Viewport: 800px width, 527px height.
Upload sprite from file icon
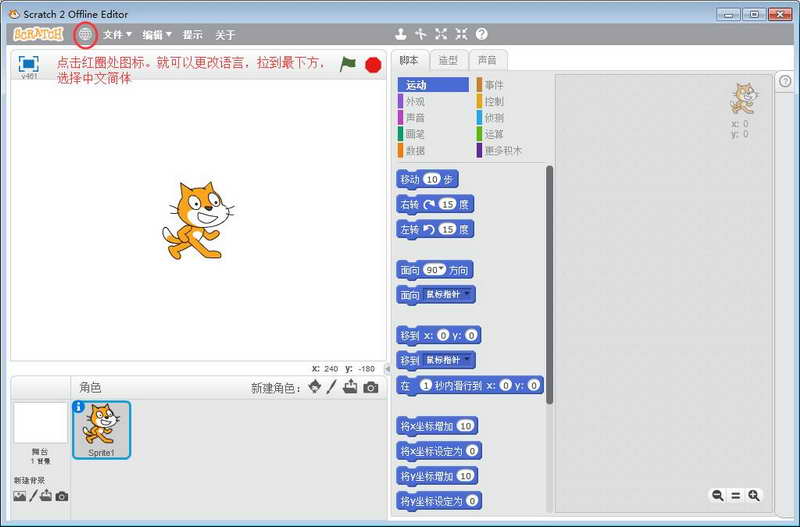point(350,387)
